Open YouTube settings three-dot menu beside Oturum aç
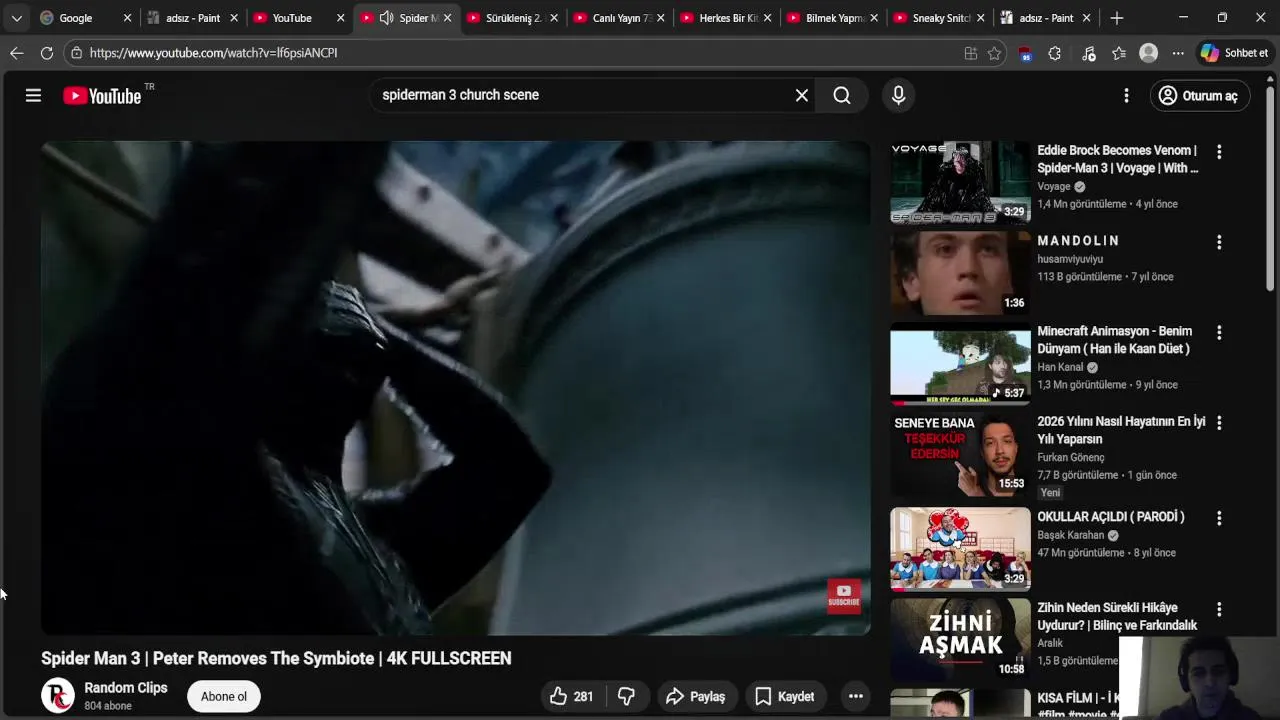This screenshot has height=720, width=1280. coord(1126,95)
